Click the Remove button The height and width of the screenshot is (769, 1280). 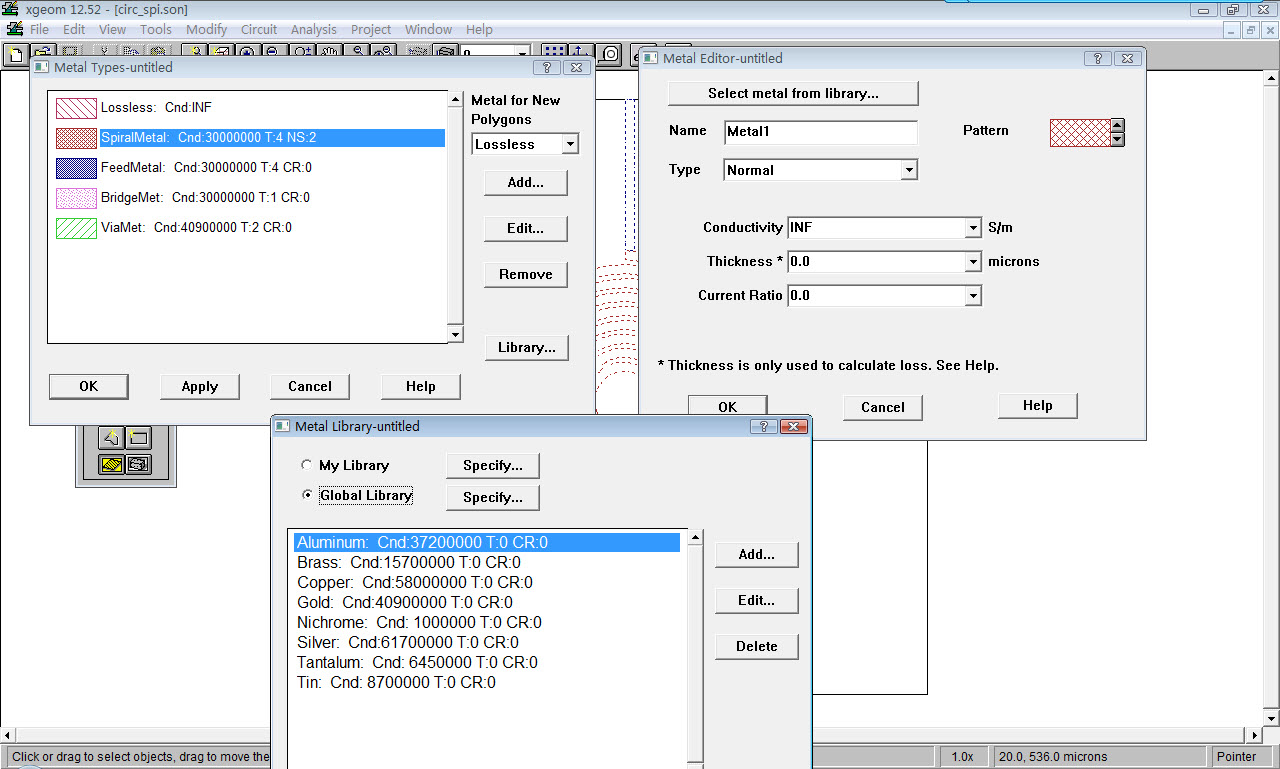click(525, 275)
